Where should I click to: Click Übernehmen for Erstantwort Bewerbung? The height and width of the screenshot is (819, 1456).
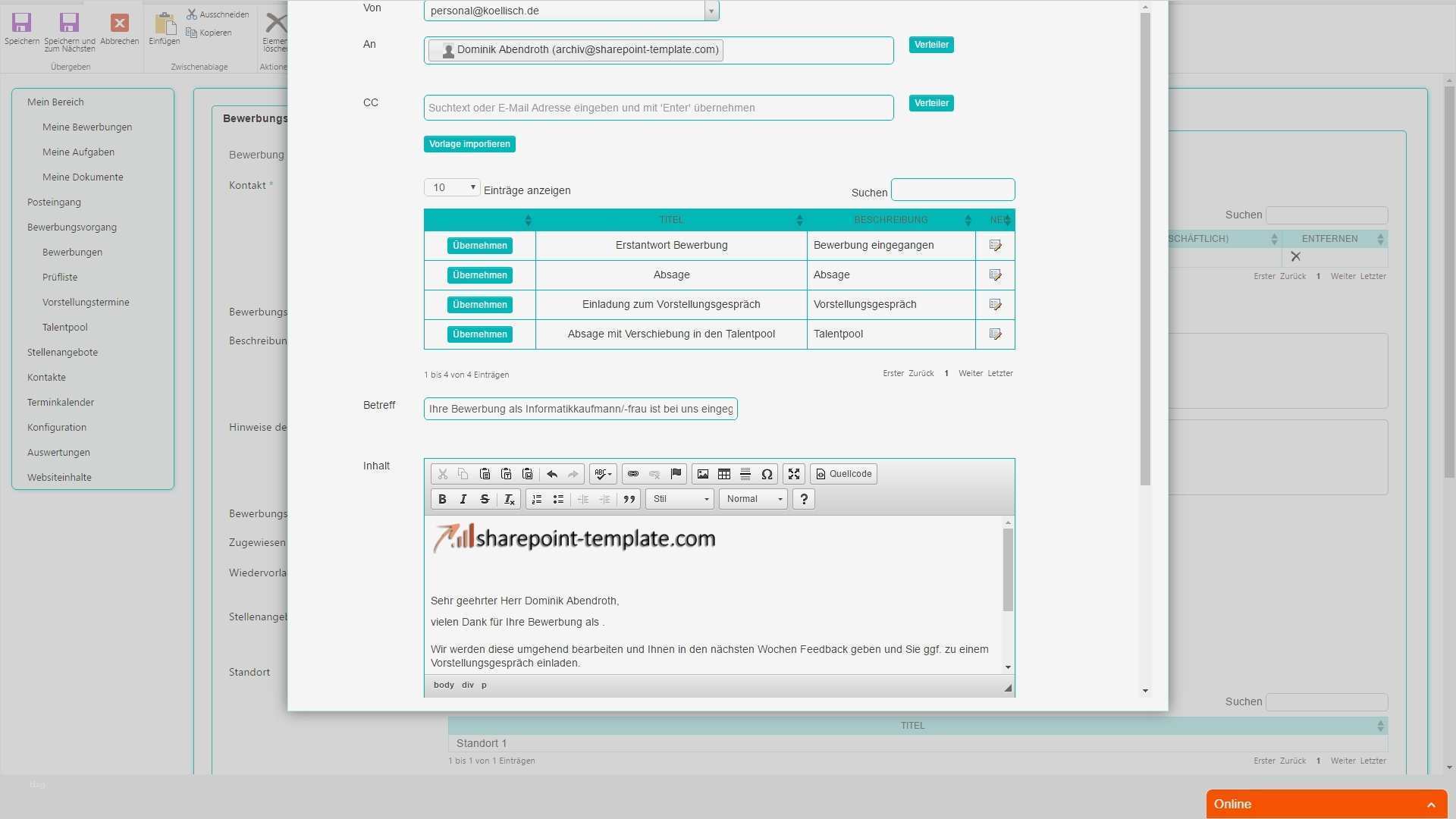click(479, 246)
